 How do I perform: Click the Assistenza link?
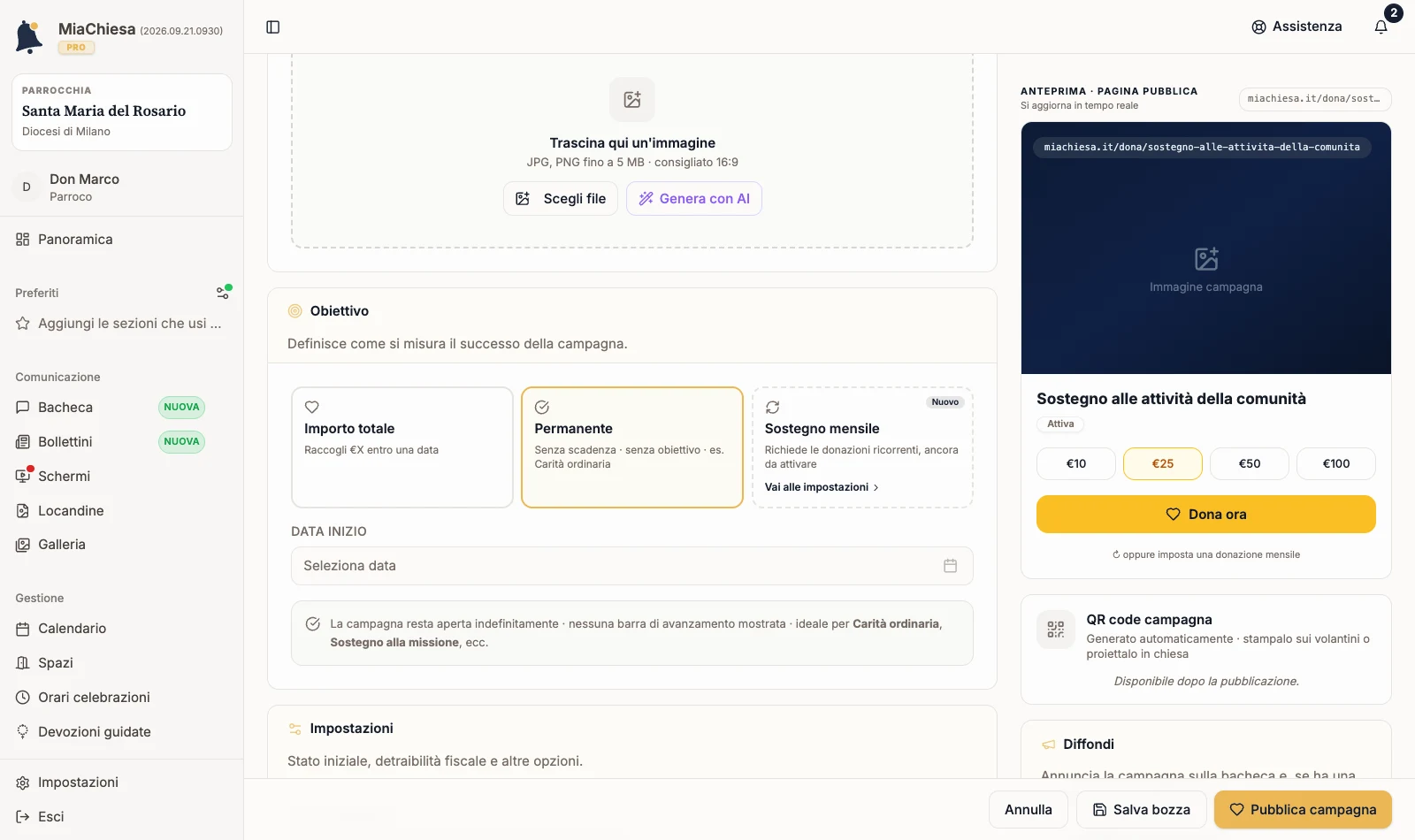click(1297, 27)
